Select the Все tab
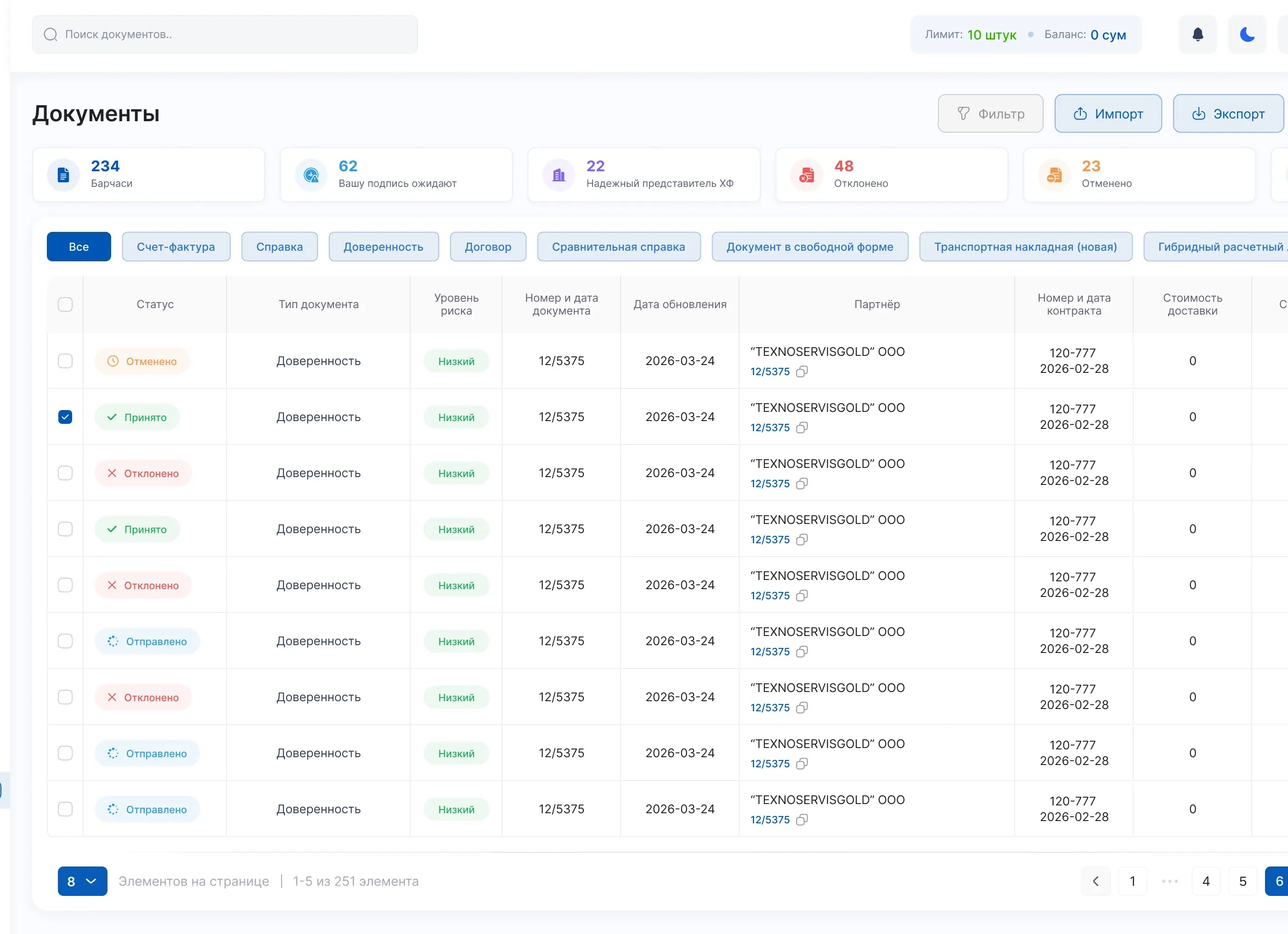Screen dimensions: 1288x934 pyautogui.click(x=79, y=247)
